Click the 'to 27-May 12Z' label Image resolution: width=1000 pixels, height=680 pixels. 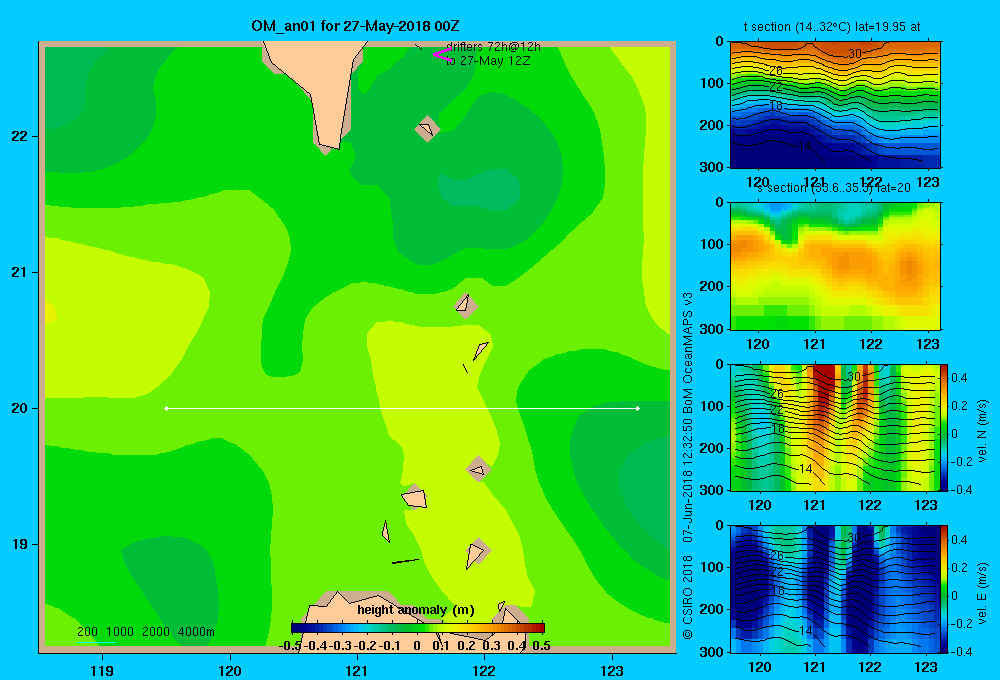tap(488, 61)
